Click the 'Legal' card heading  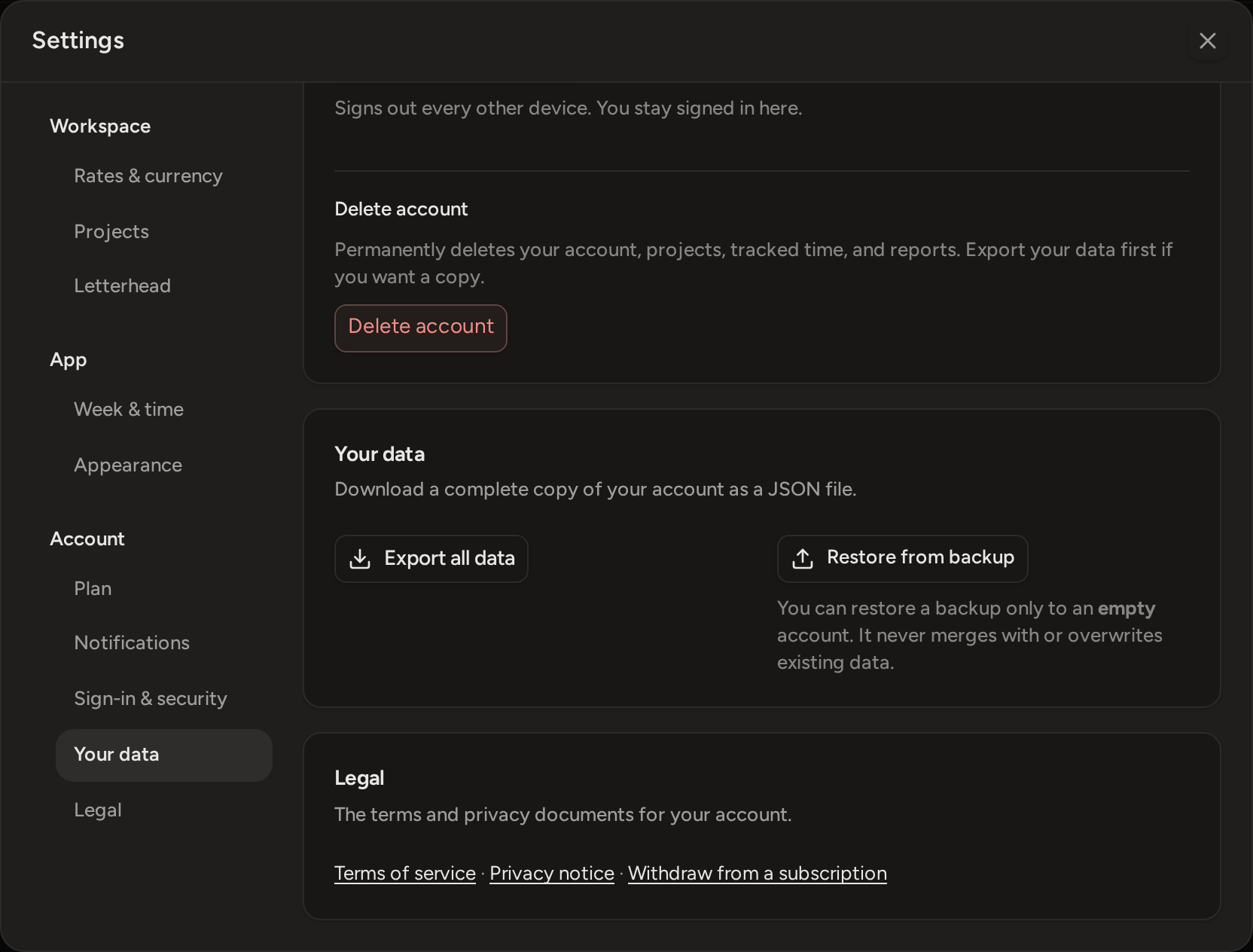pos(359,778)
